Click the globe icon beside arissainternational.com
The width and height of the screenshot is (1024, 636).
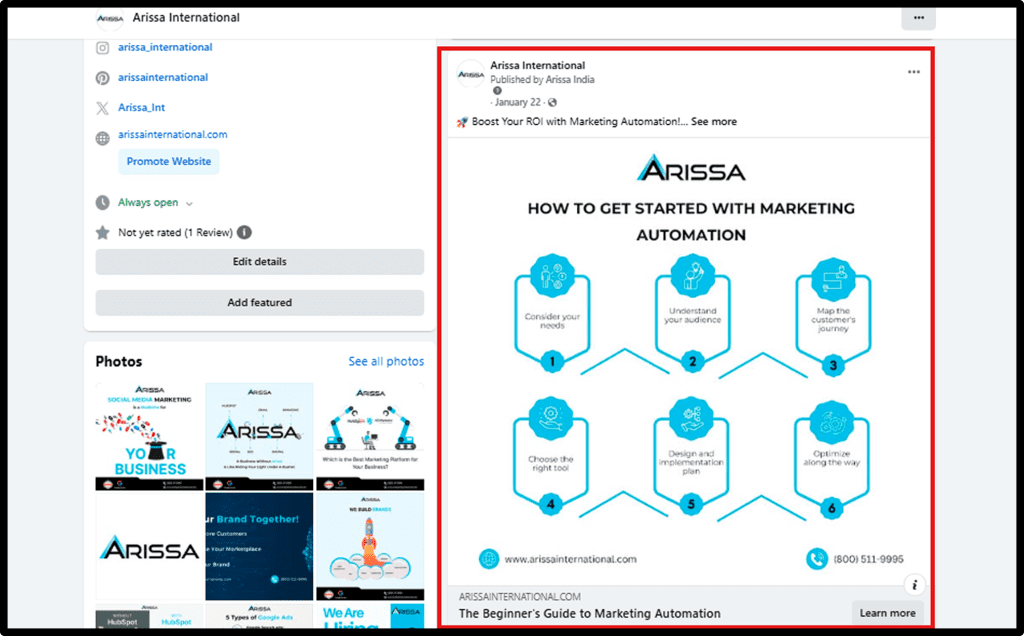coord(103,138)
